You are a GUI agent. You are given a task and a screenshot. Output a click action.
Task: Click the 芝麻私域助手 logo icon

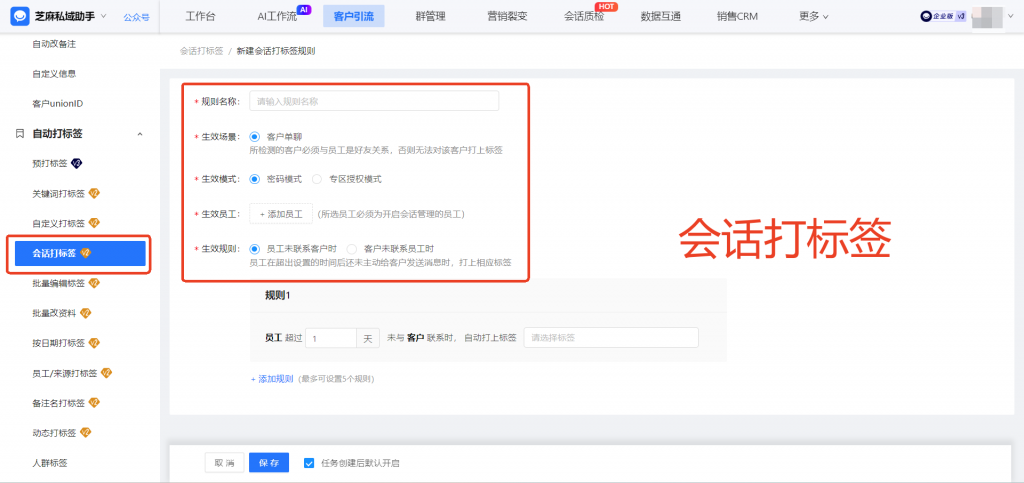(20, 16)
